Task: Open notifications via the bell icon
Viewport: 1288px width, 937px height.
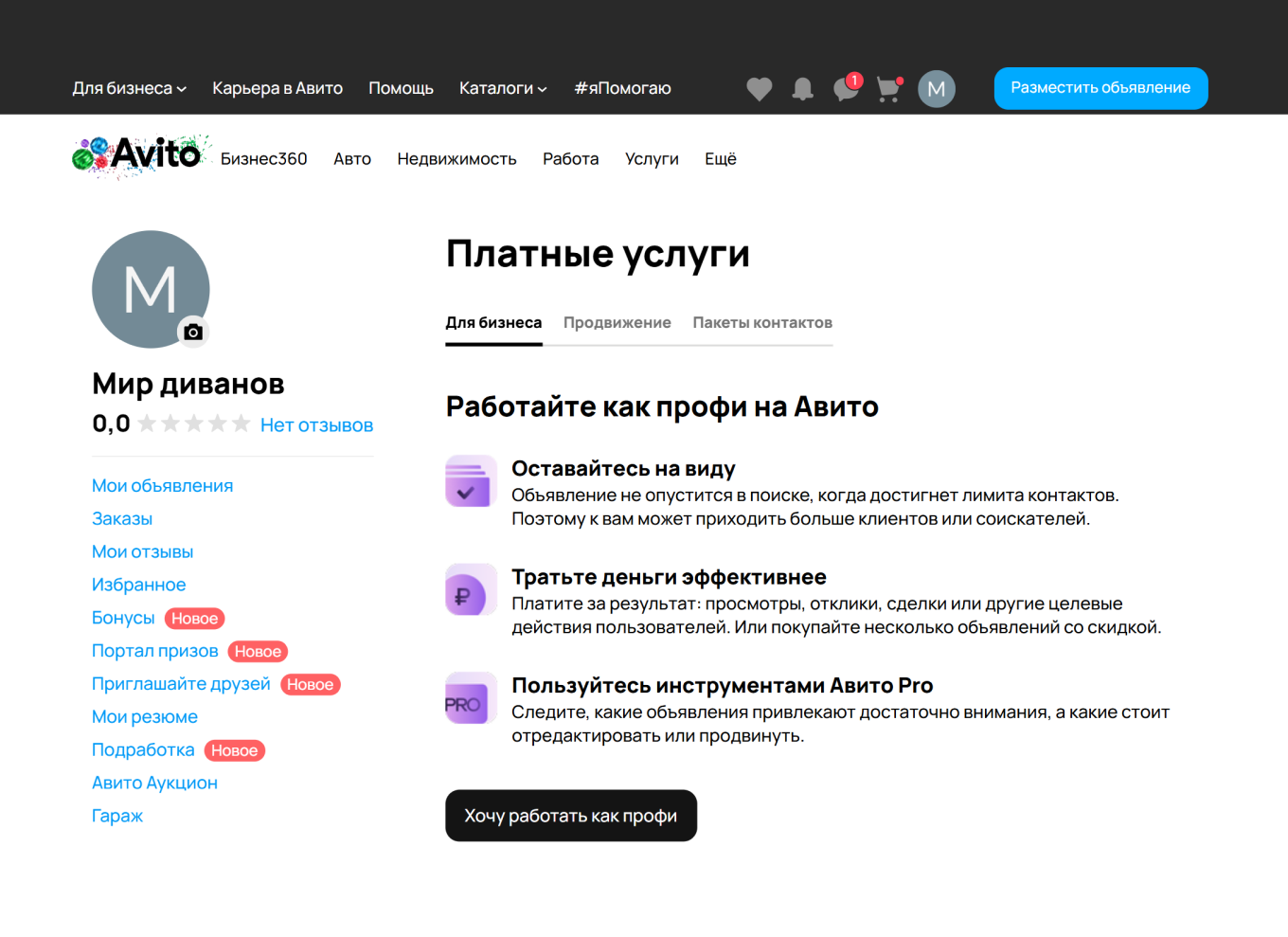Action: click(802, 88)
